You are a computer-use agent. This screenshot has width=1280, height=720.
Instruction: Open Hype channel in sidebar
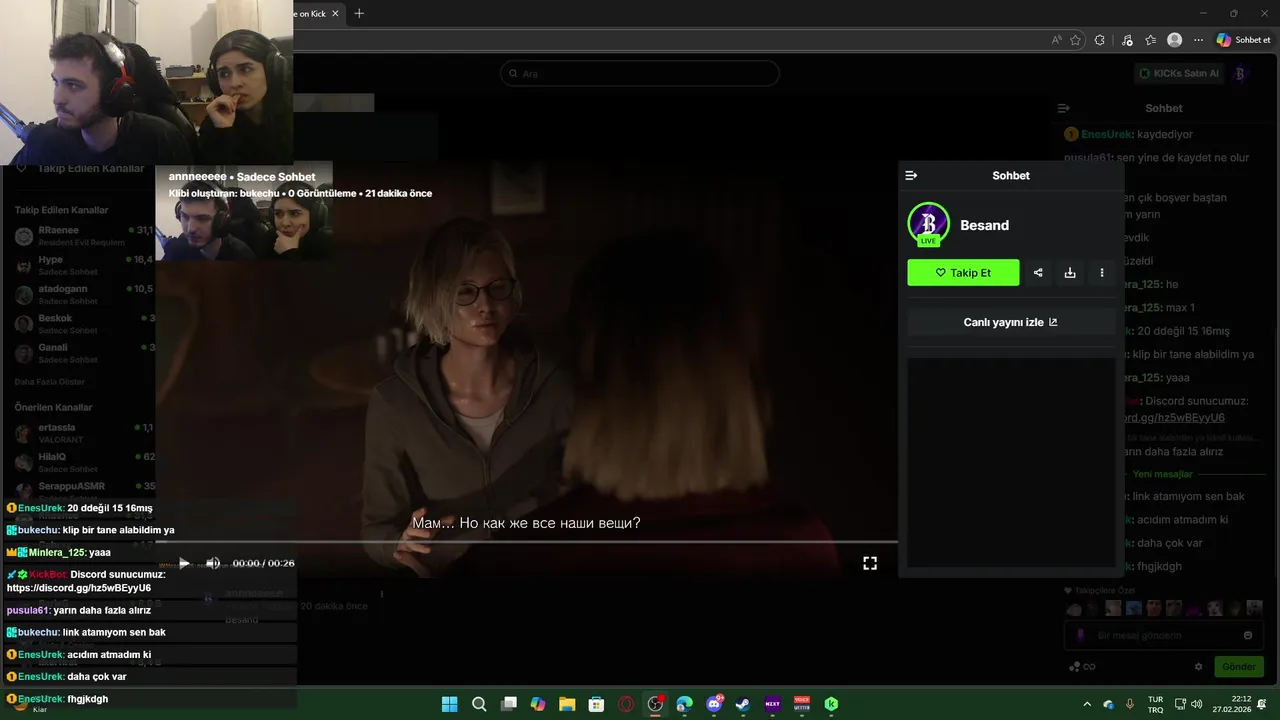(x=84, y=265)
